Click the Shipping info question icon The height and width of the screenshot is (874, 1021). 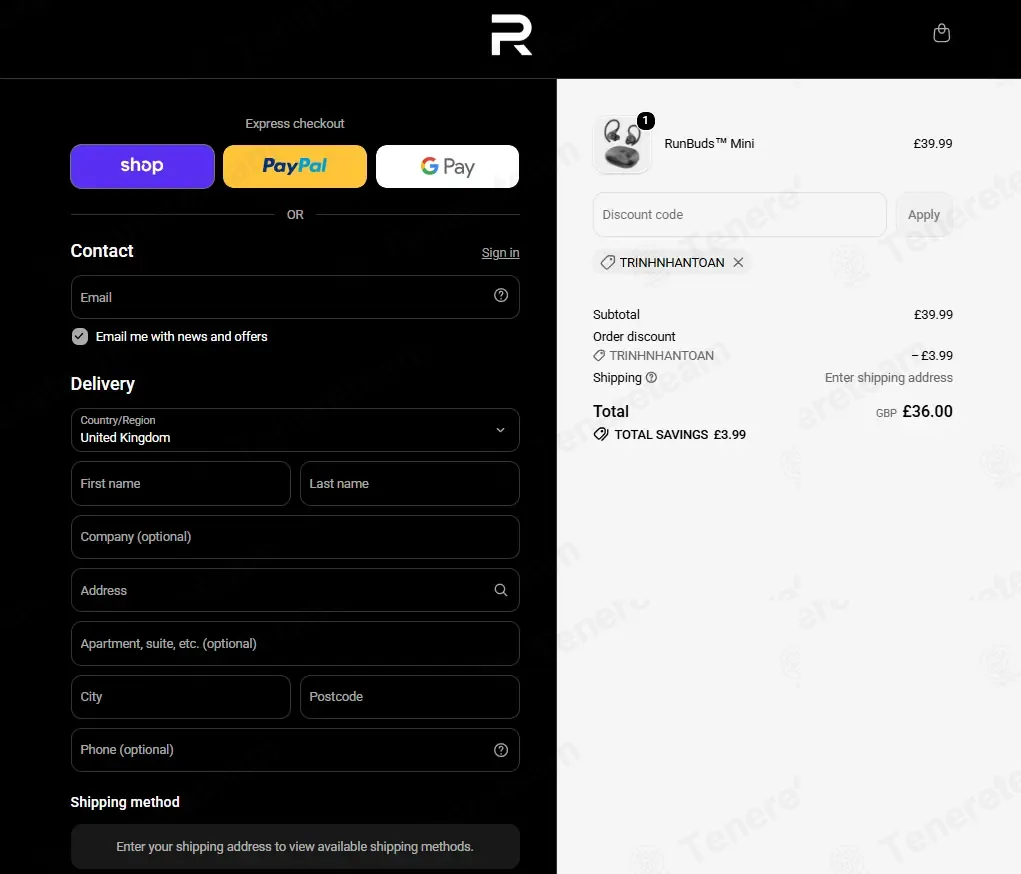[651, 378]
